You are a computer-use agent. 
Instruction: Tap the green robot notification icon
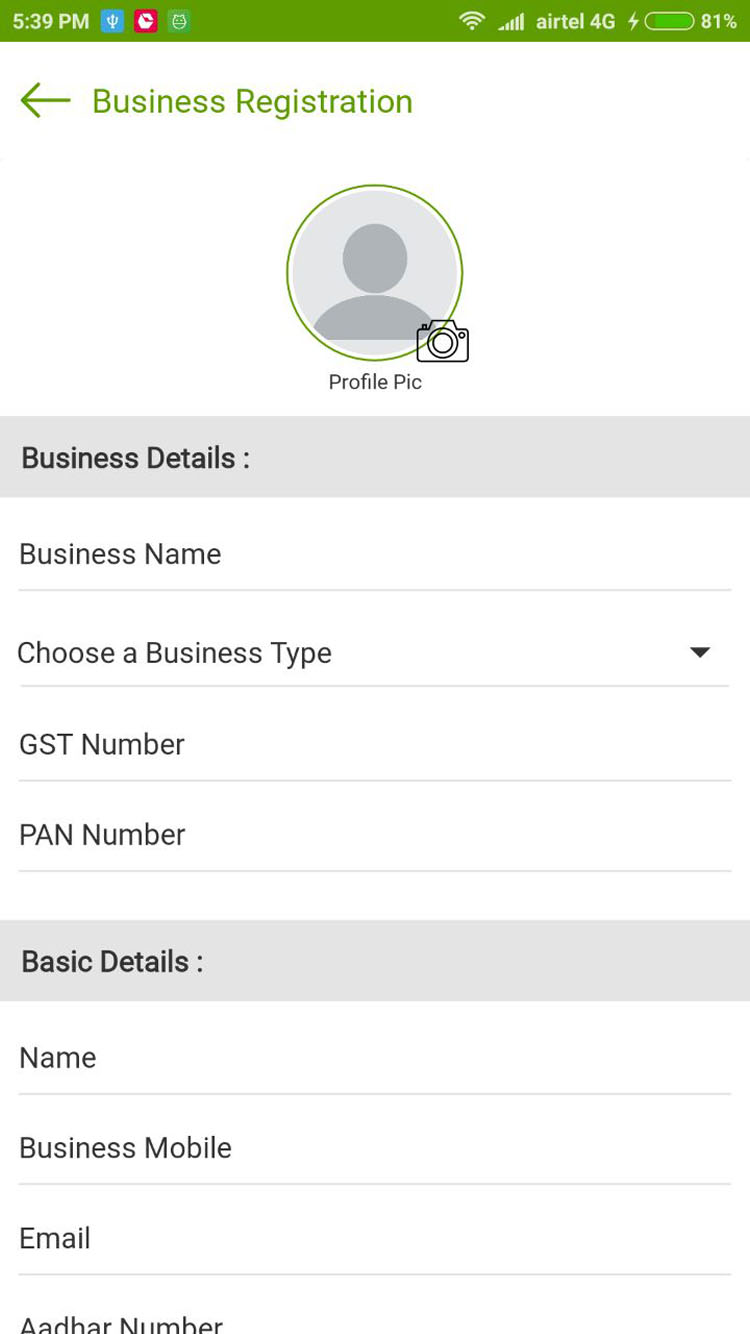[179, 21]
